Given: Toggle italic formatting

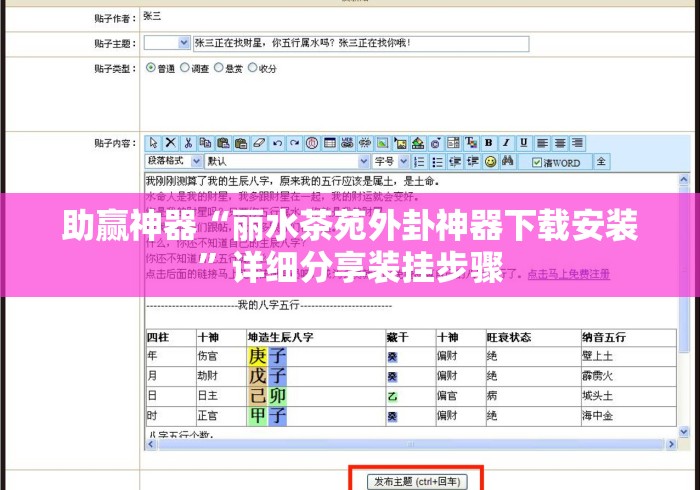Looking at the screenshot, I should tap(506, 143).
